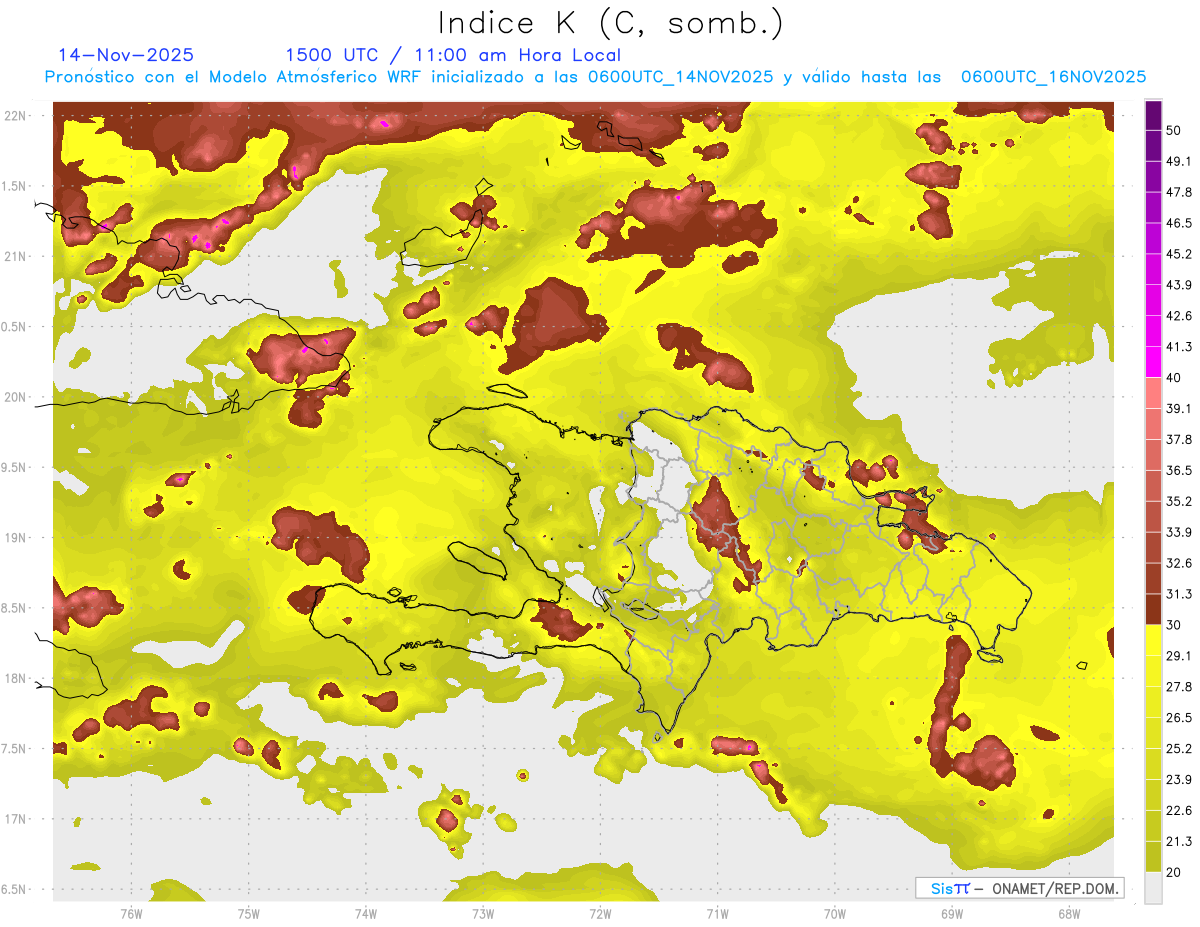The width and height of the screenshot is (1200, 927).
Task: Click the '70W' longitude label
Action: click(834, 914)
